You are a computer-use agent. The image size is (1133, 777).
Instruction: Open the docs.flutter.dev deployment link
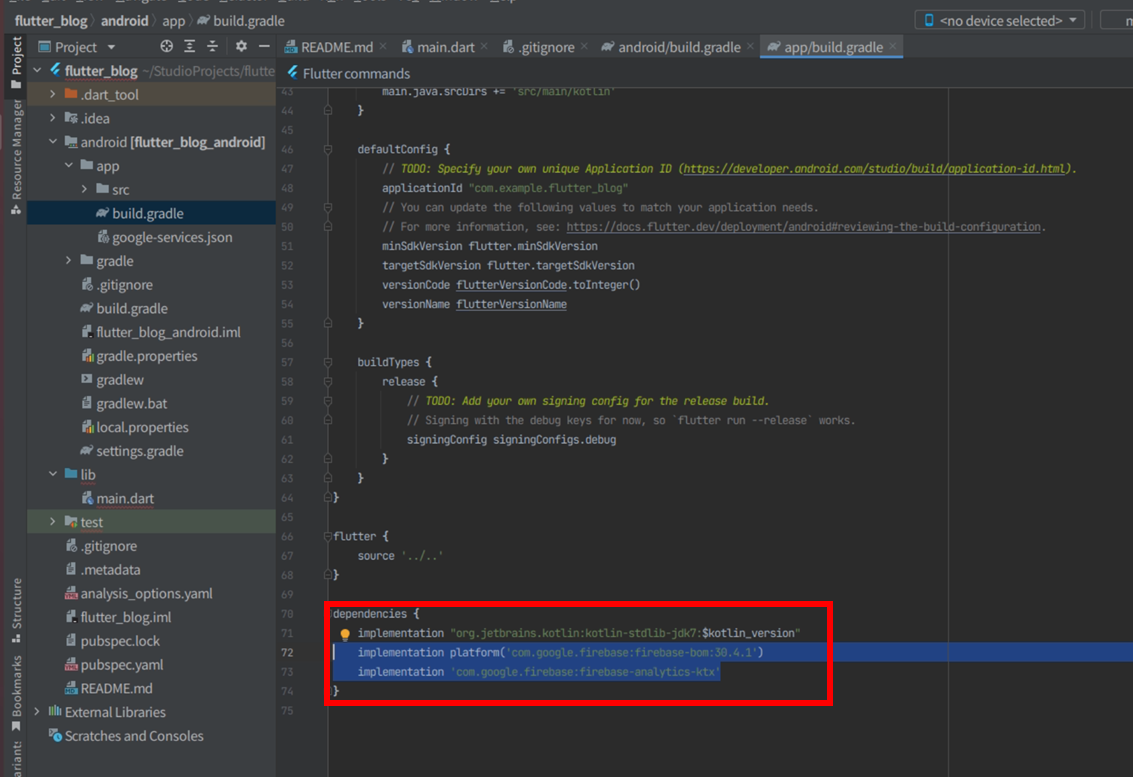pos(804,227)
